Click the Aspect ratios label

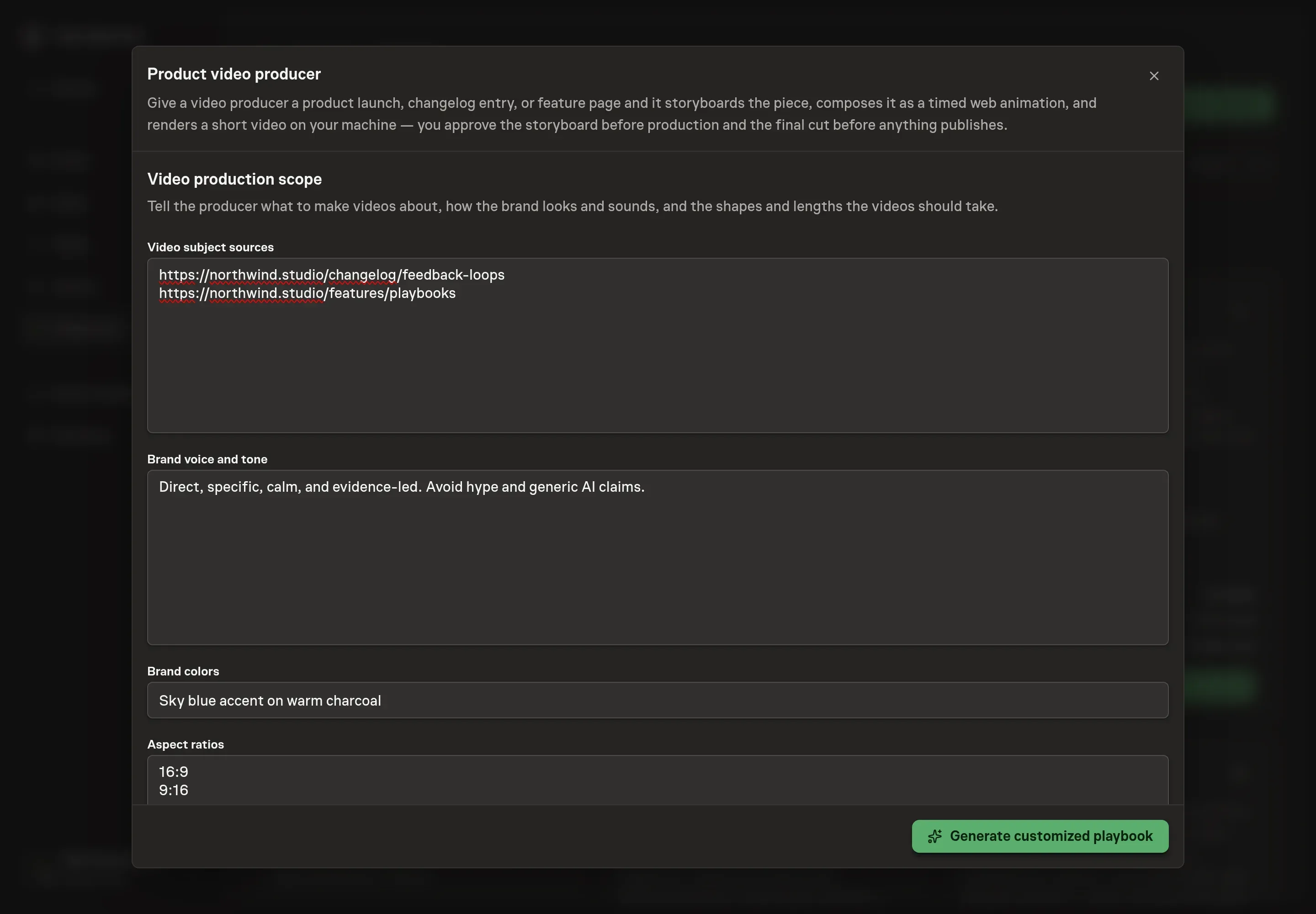coord(186,744)
